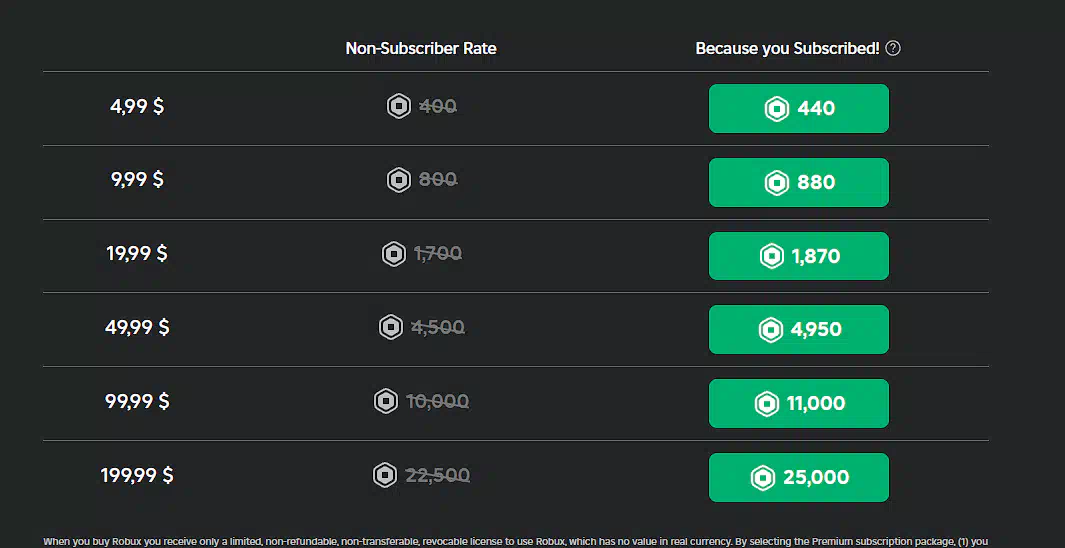Viewport: 1065px width, 548px height.
Task: Click the 49,99 $ price label
Action: [x=137, y=327]
